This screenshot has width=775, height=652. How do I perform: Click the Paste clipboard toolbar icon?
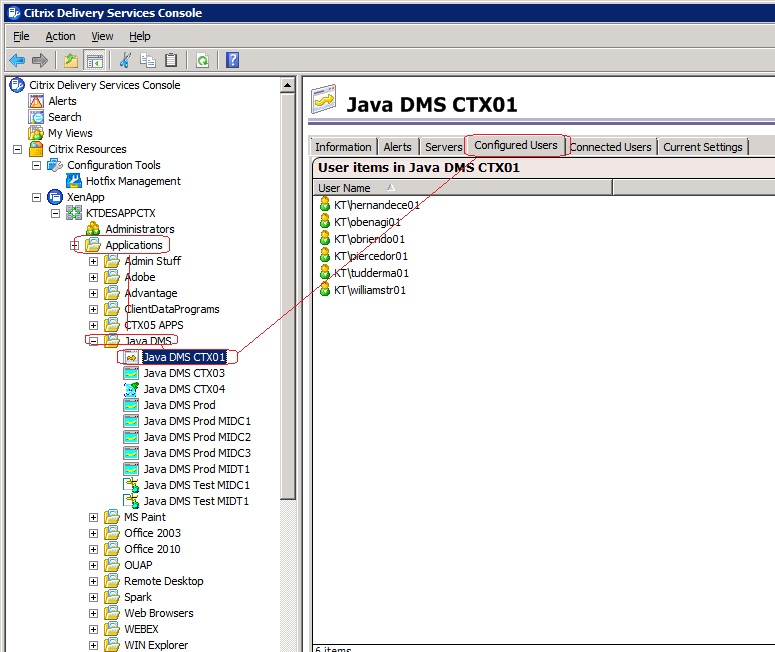click(x=171, y=61)
